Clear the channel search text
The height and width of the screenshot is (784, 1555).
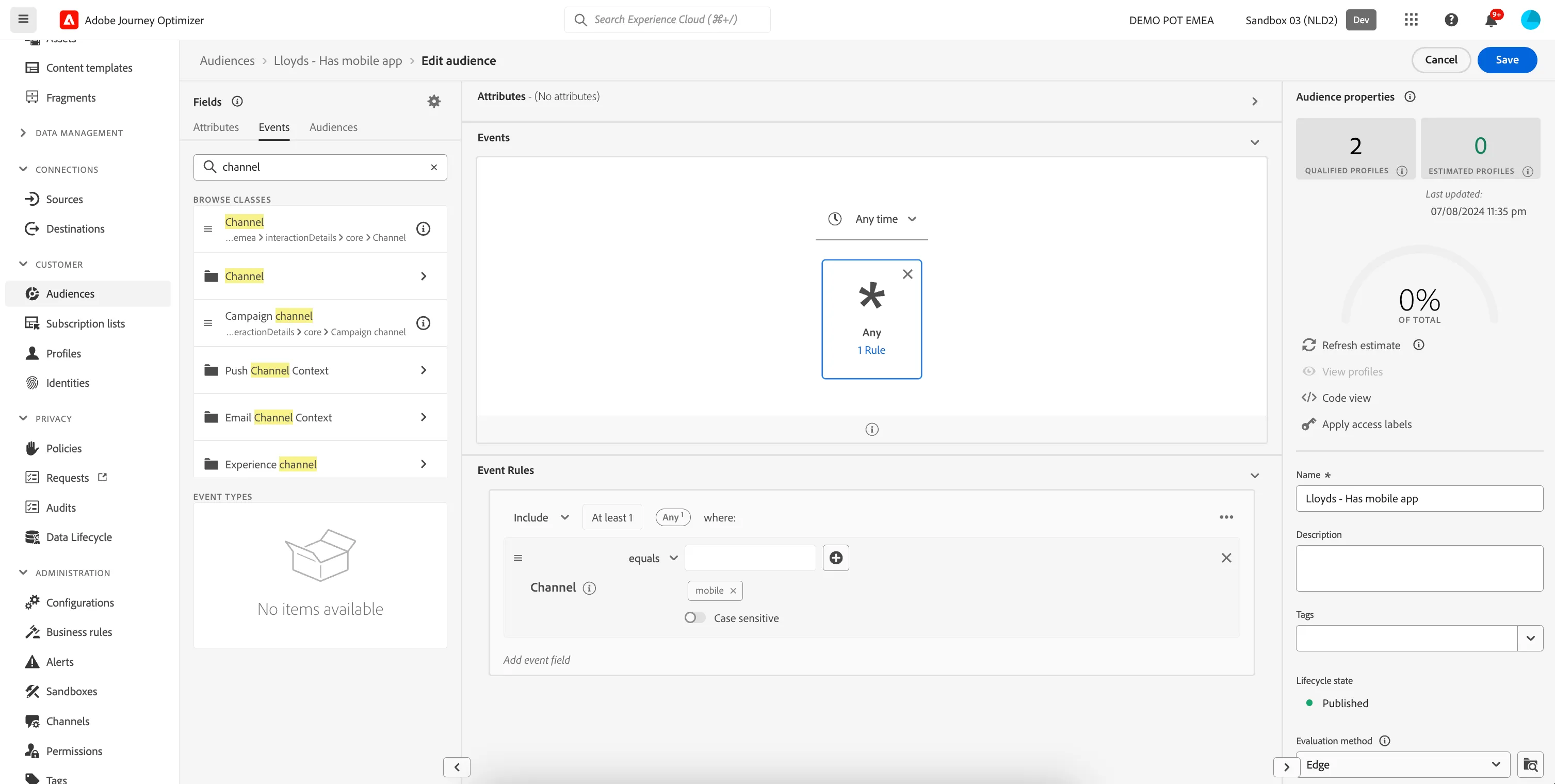[x=433, y=167]
